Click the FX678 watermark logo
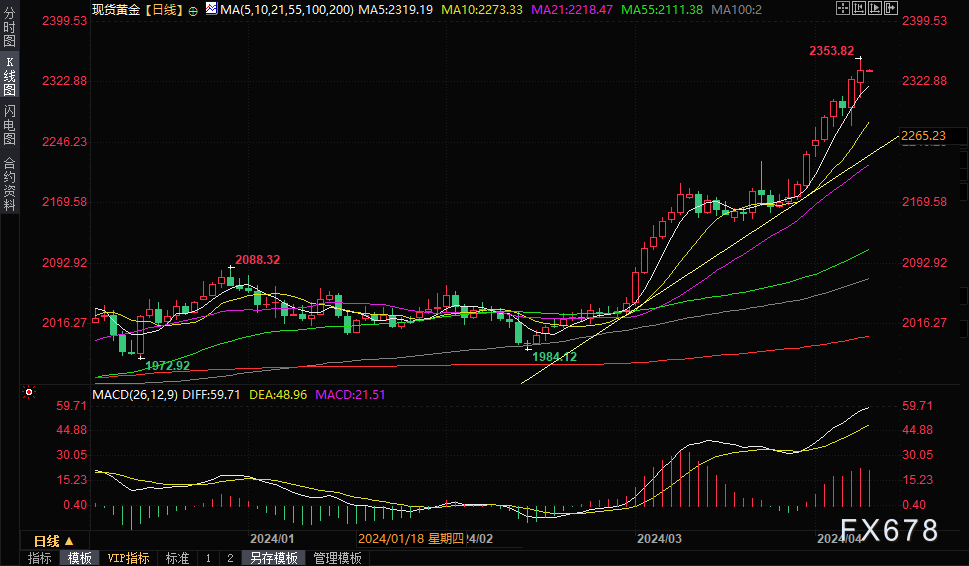This screenshot has width=969, height=566. (x=889, y=530)
